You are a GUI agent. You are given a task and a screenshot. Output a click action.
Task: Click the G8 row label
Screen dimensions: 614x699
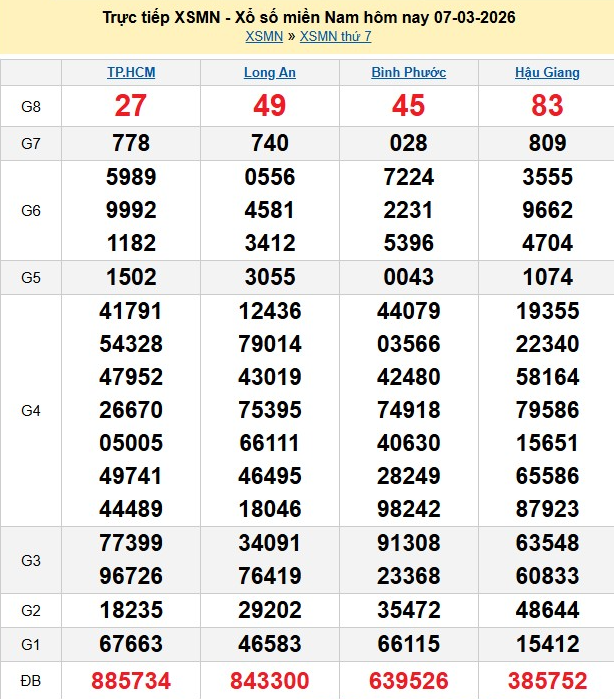point(31,106)
